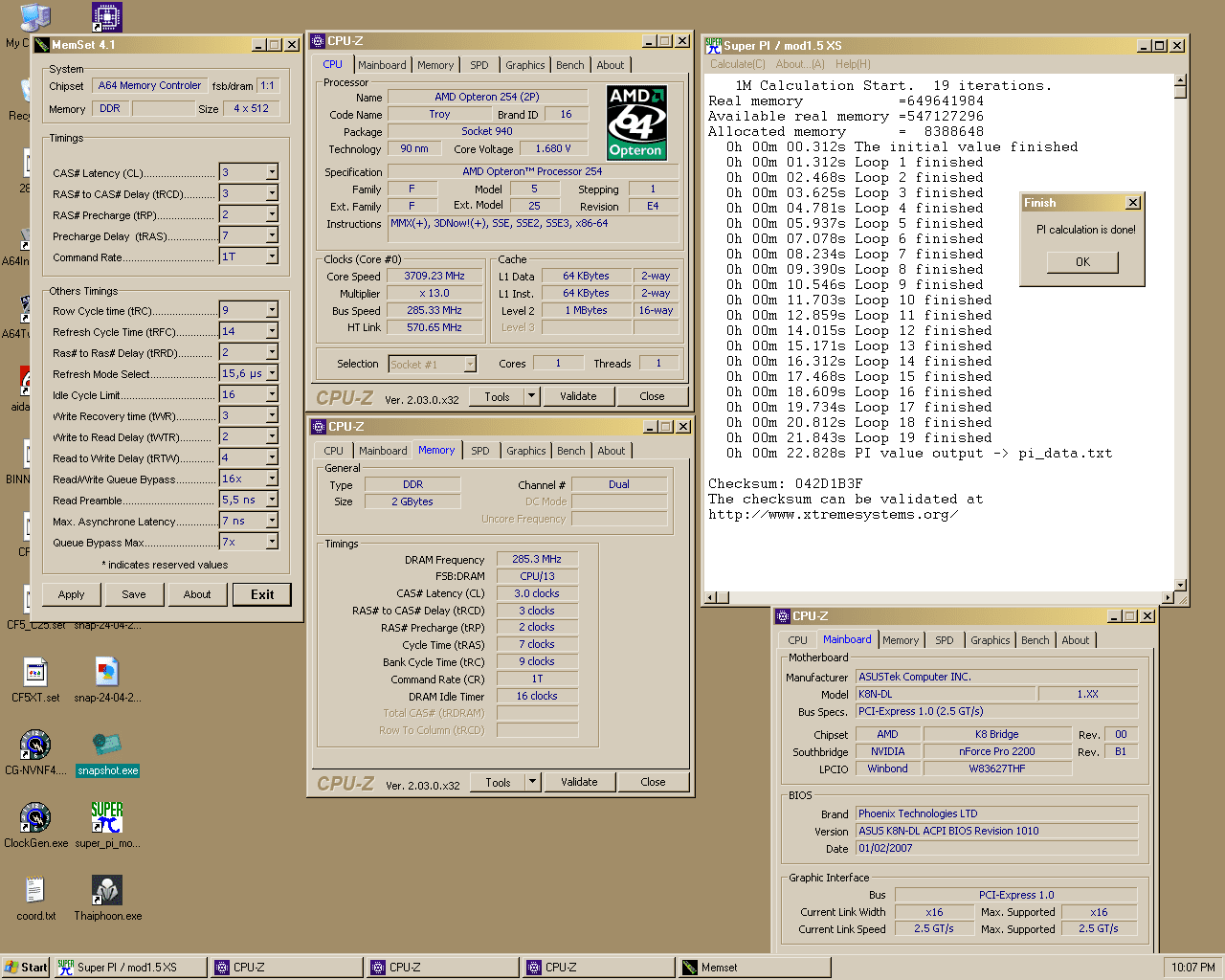
Task: Open the ClockGen.exe desktop icon
Action: pos(35,817)
